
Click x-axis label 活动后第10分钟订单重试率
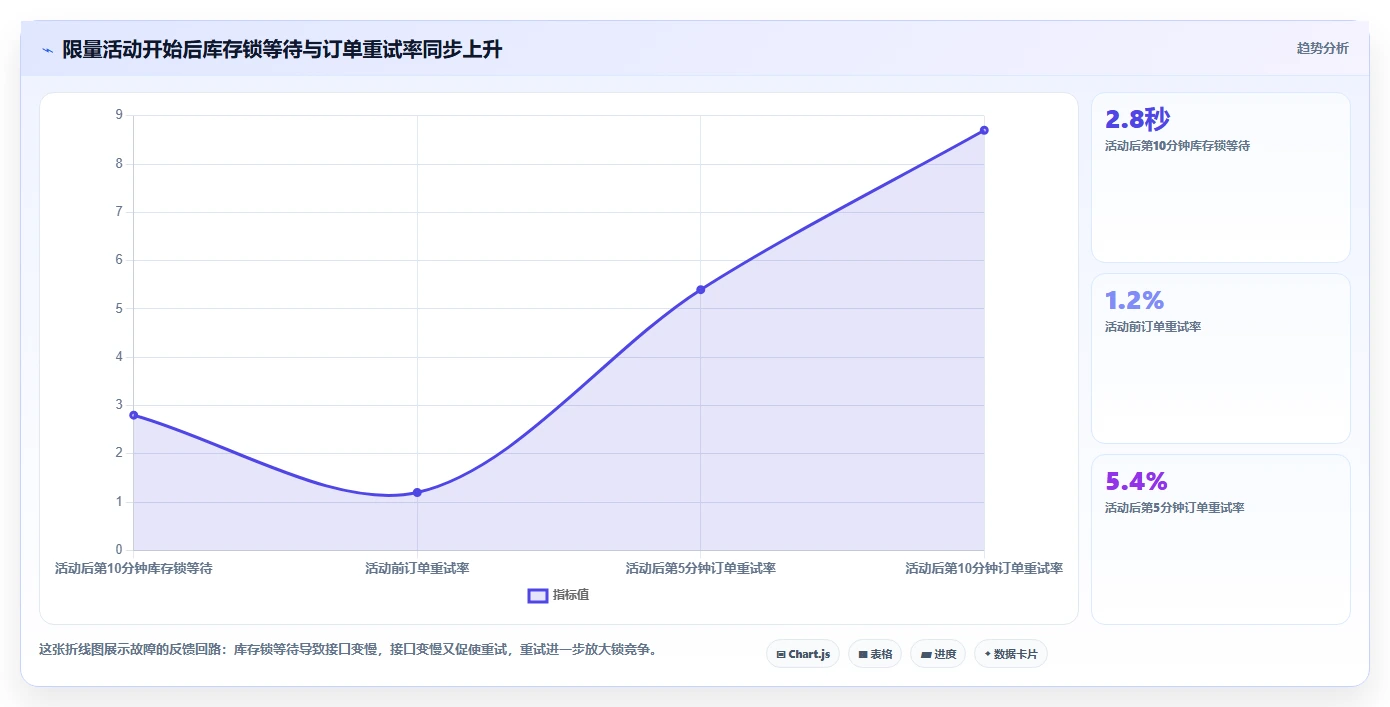coord(984,568)
